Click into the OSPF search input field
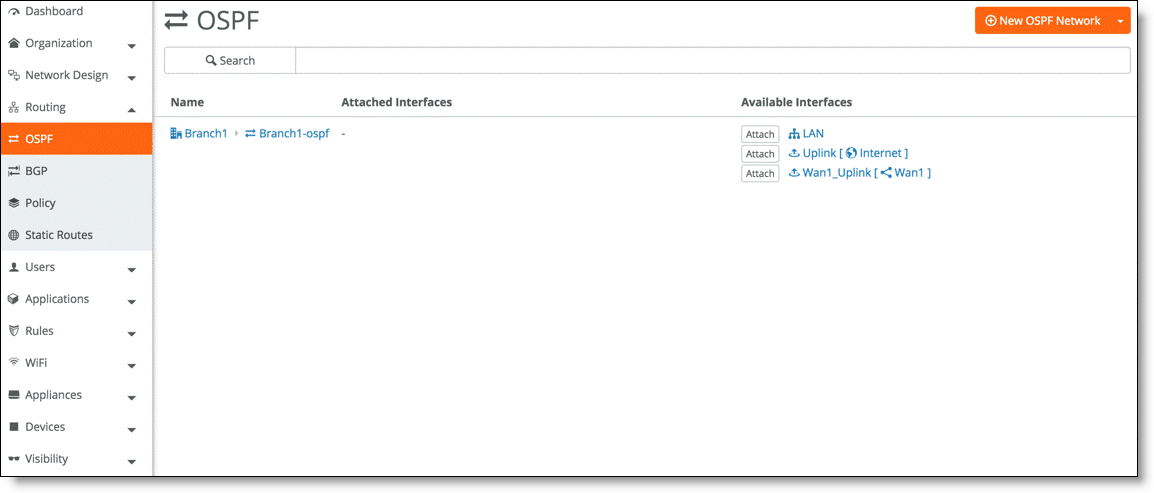 pos(712,61)
